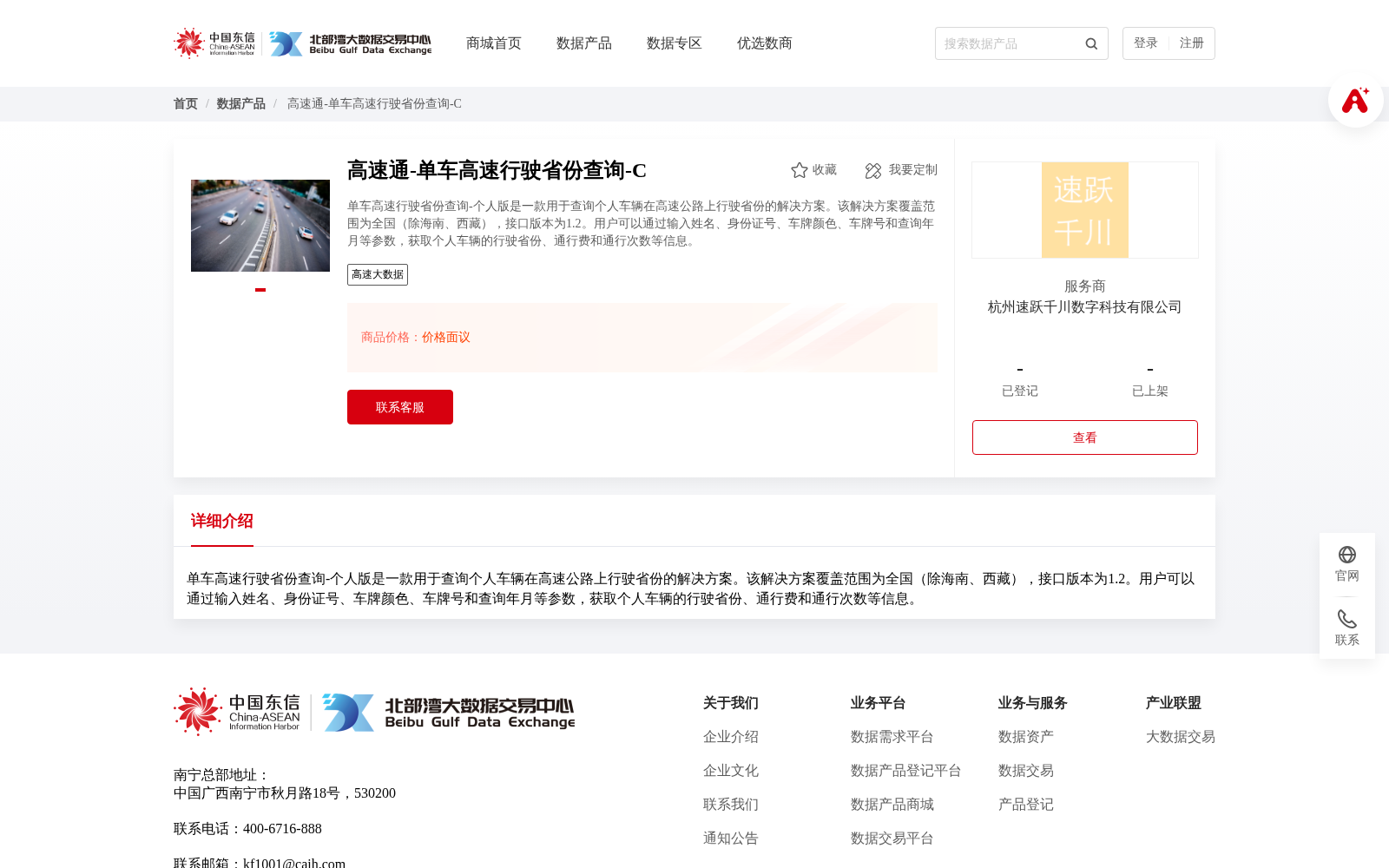The image size is (1389, 868).
Task: Click 首页 in the breadcrumb
Action: (186, 104)
